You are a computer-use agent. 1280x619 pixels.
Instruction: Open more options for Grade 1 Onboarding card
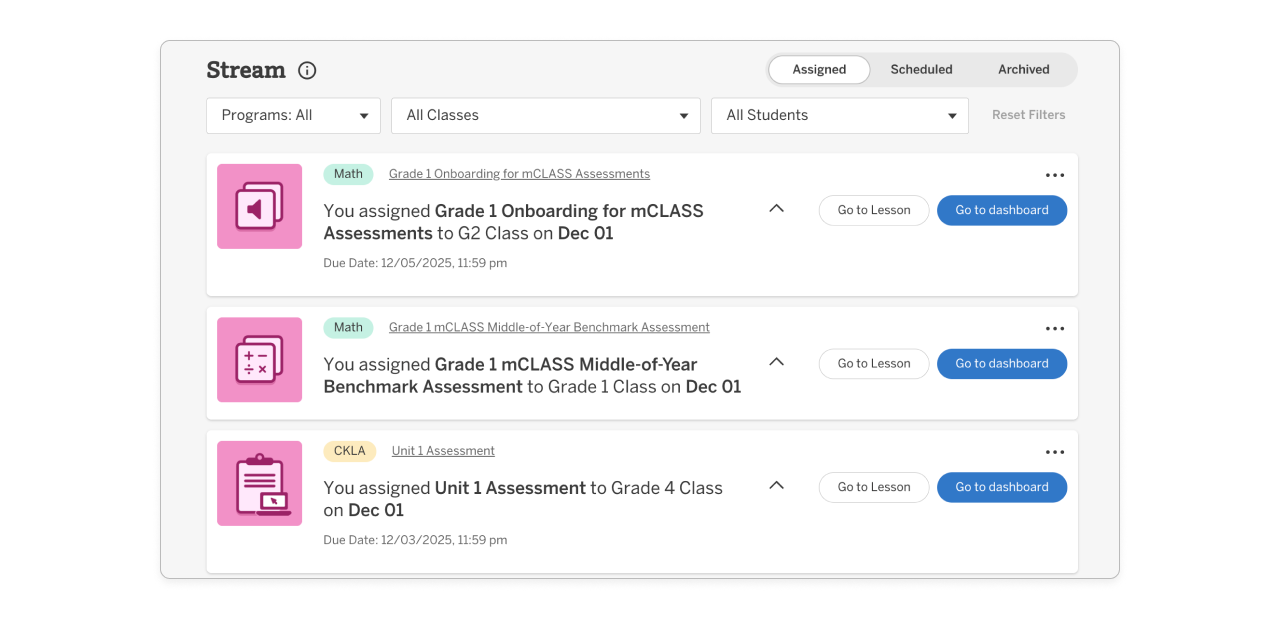click(1054, 175)
